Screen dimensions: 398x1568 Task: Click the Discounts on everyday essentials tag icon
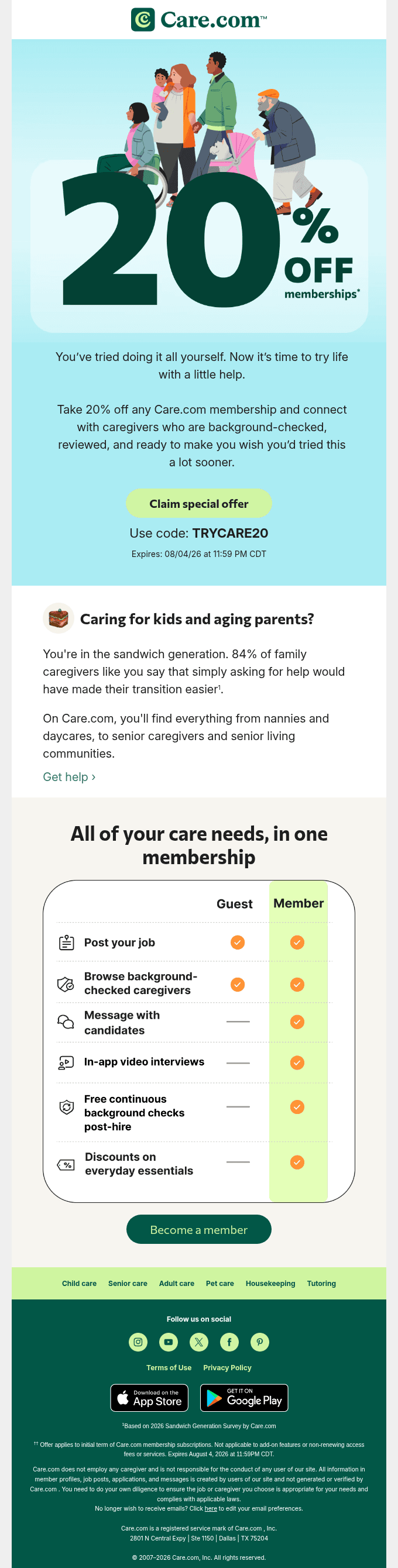66,1165
